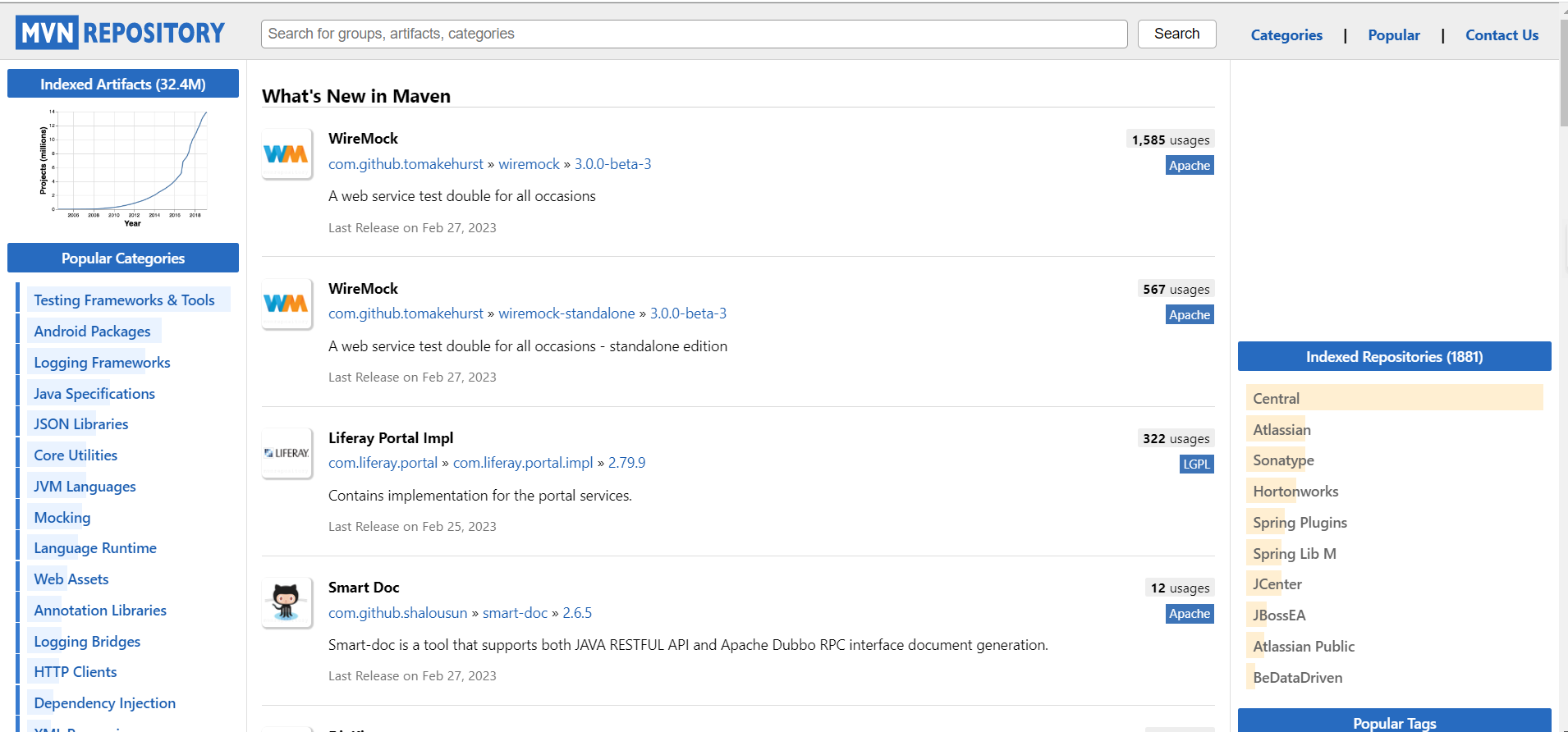Open wiremock version 3.0.0-beta-3
This screenshot has width=1568, height=732.
coord(612,164)
